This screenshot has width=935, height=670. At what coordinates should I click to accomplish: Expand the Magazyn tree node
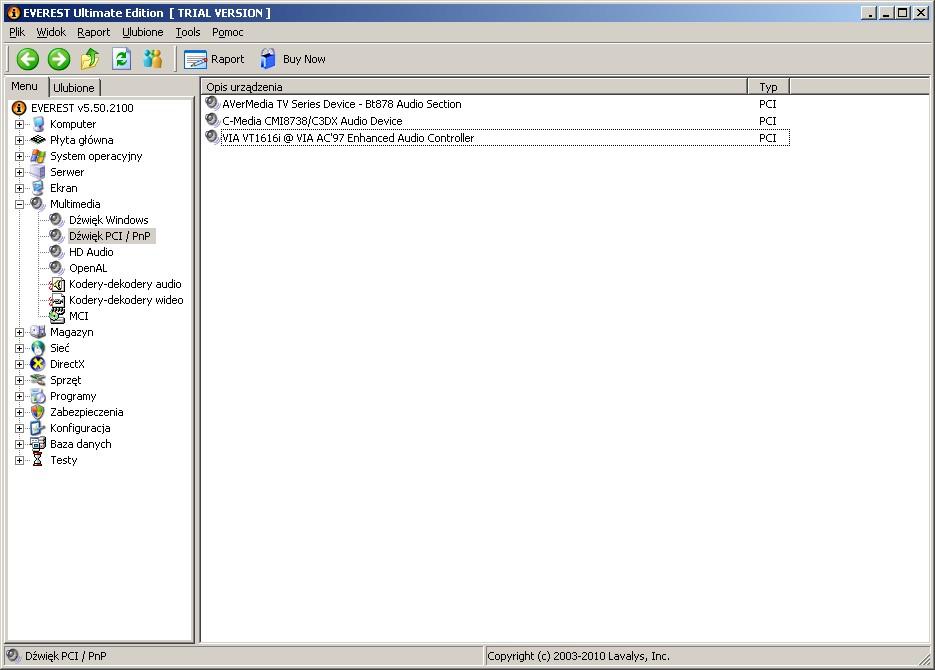(x=19, y=333)
